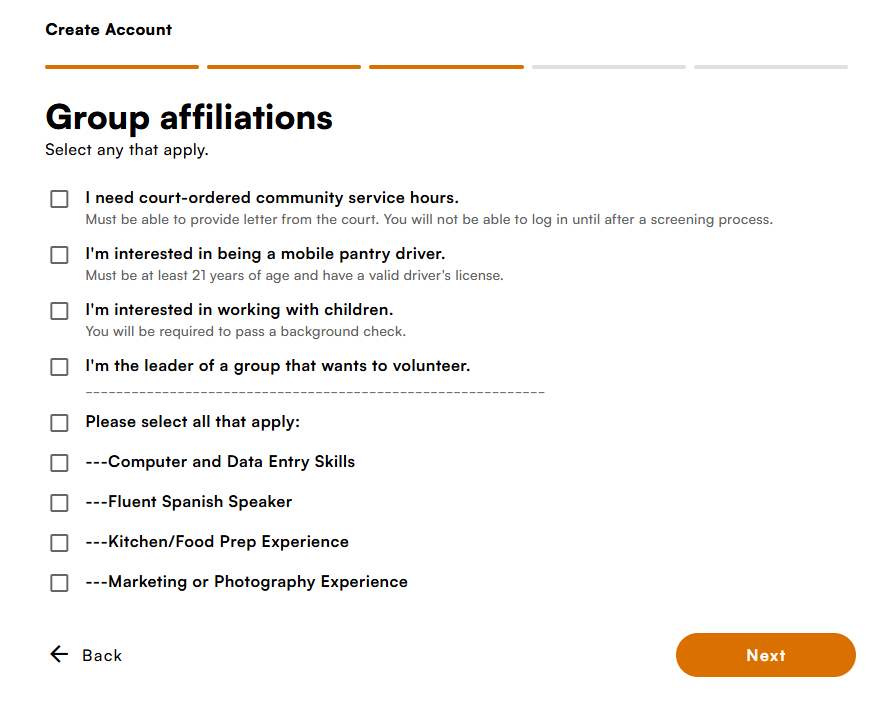Check Fluent Spanish Speaker option
Viewport: 893px width, 703px height.
(59, 503)
